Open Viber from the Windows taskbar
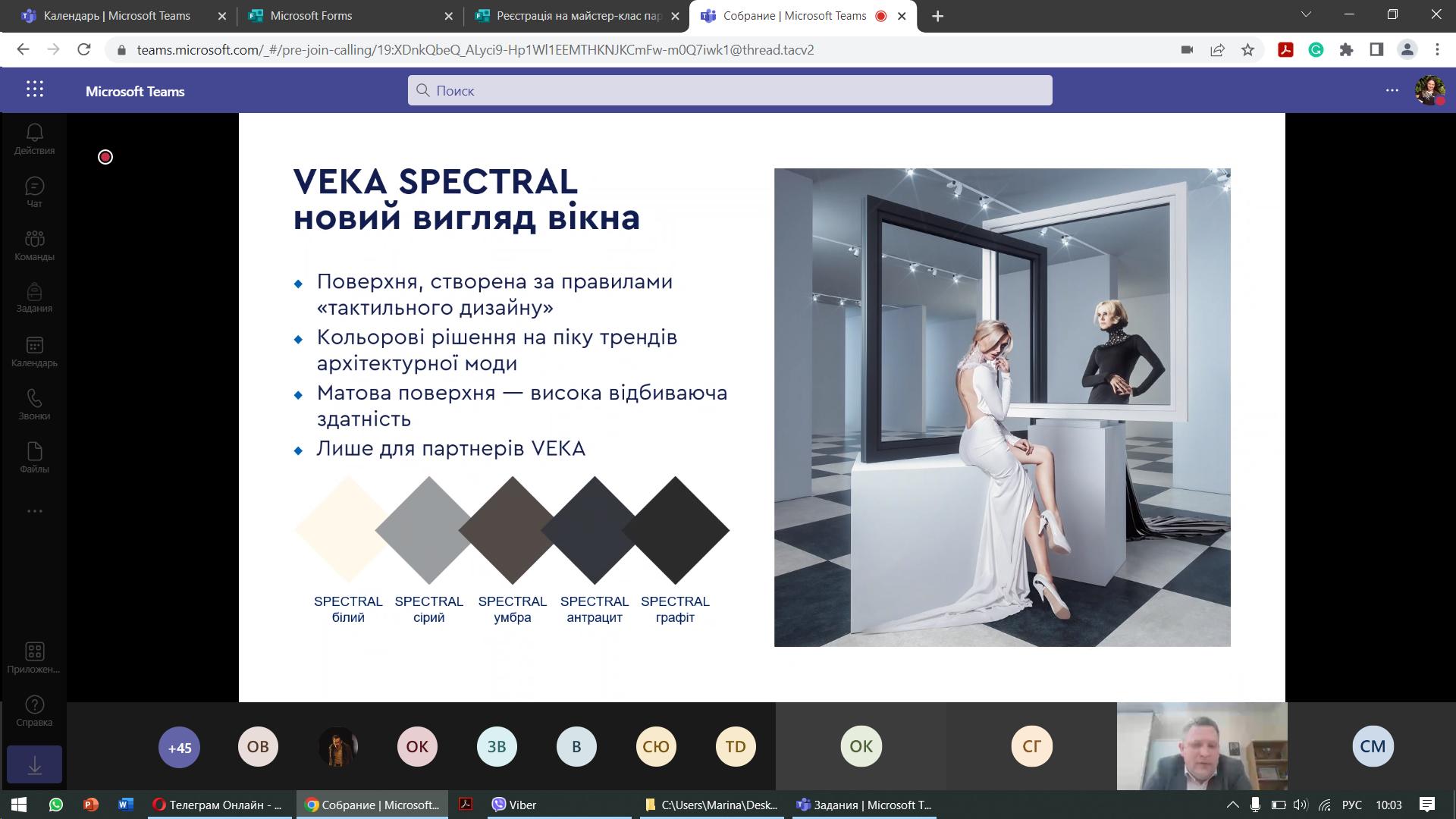 tap(558, 805)
